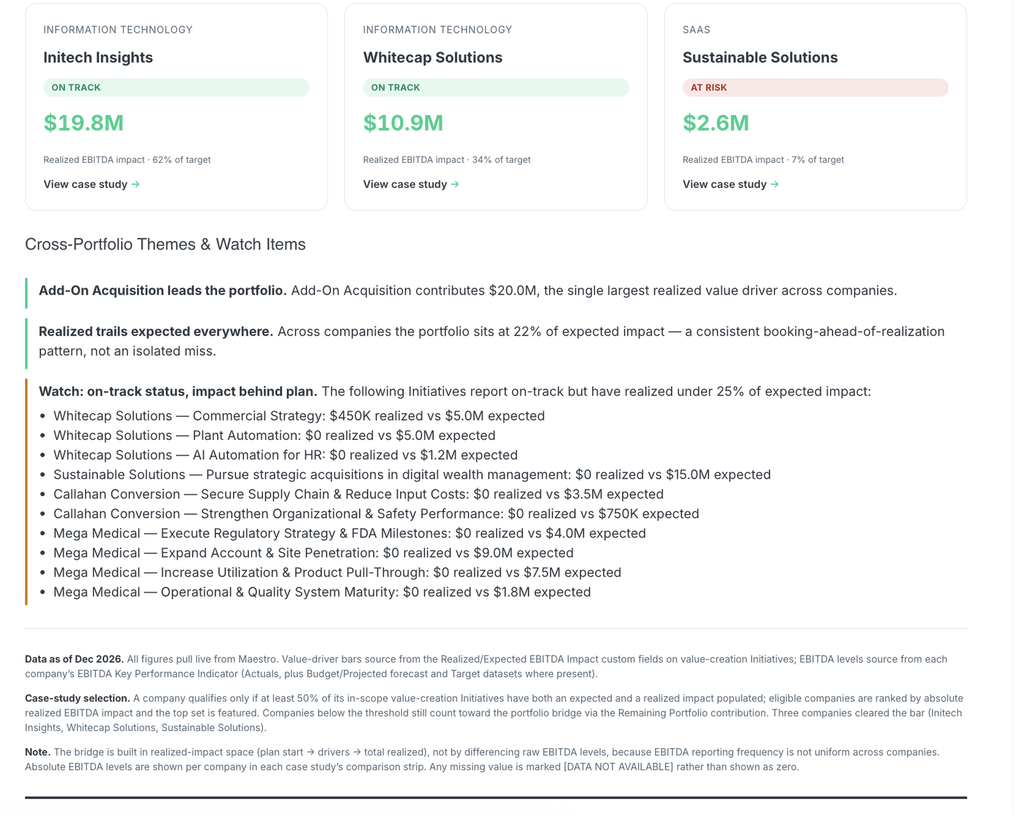Viewport: 1024px width, 815px height.
Task: Open Sustainable Solutions case study link
Action: coord(731,184)
